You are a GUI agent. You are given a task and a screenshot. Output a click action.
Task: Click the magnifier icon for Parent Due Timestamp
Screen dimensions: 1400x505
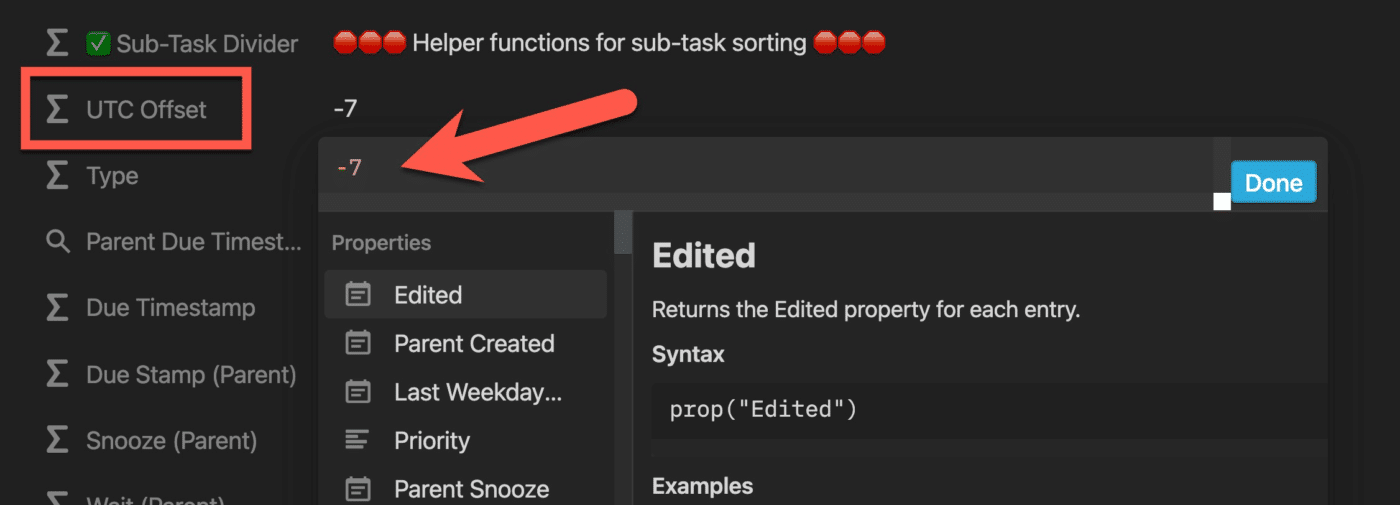click(x=58, y=241)
